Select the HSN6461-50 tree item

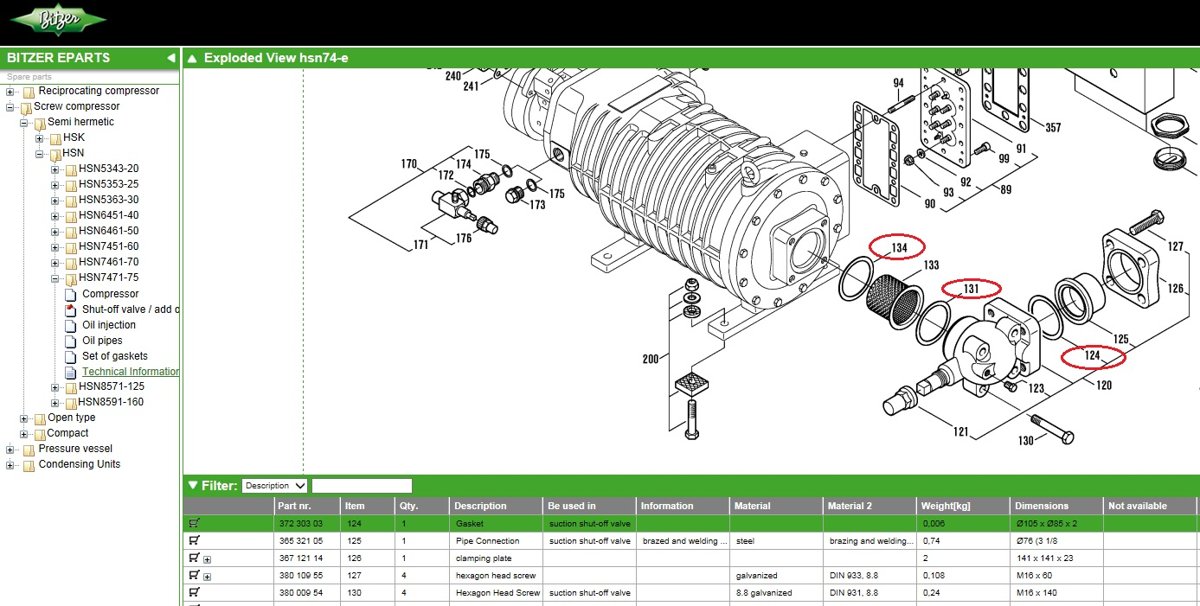click(x=109, y=231)
